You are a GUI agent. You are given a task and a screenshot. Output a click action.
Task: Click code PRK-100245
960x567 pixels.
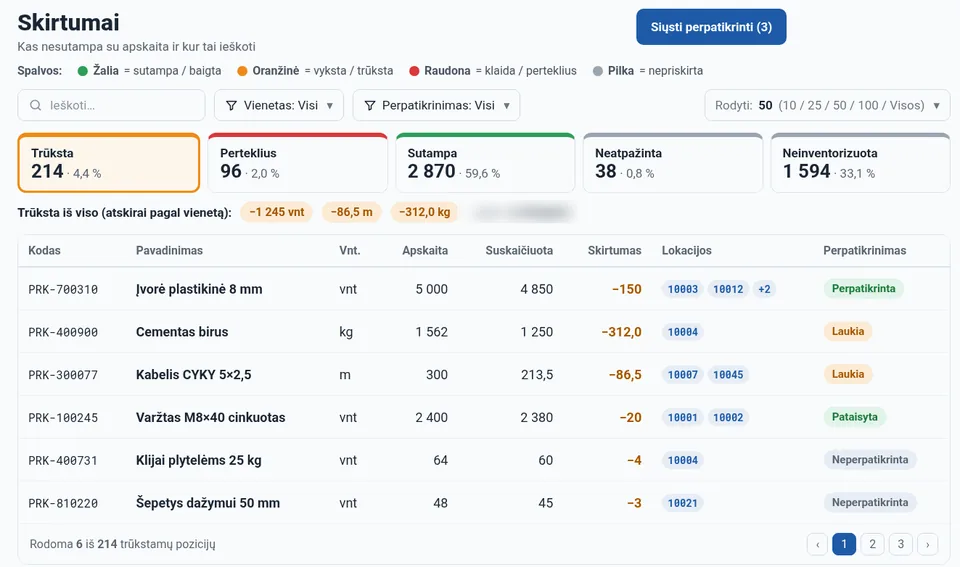point(63,418)
